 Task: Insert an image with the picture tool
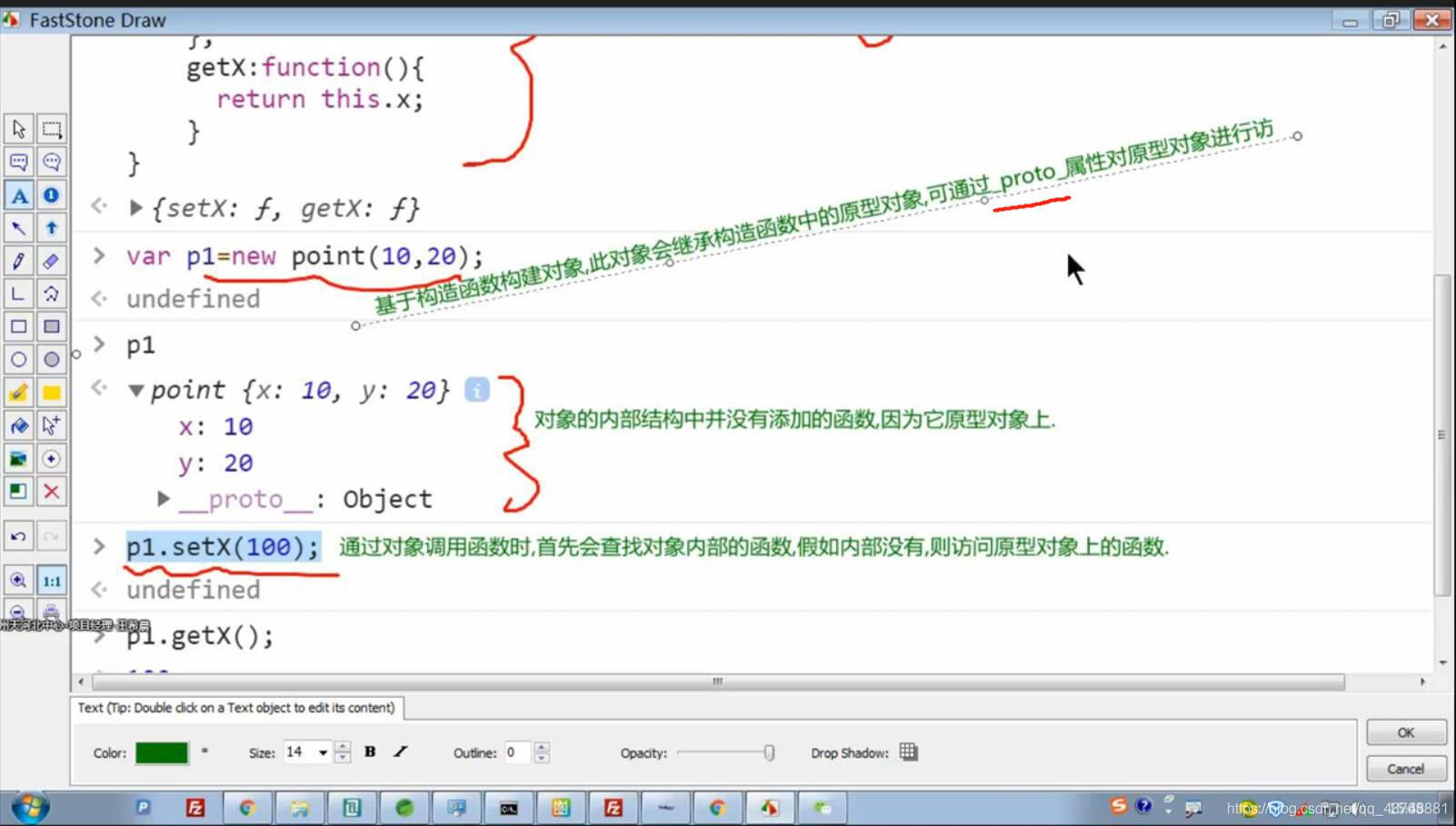click(x=18, y=459)
